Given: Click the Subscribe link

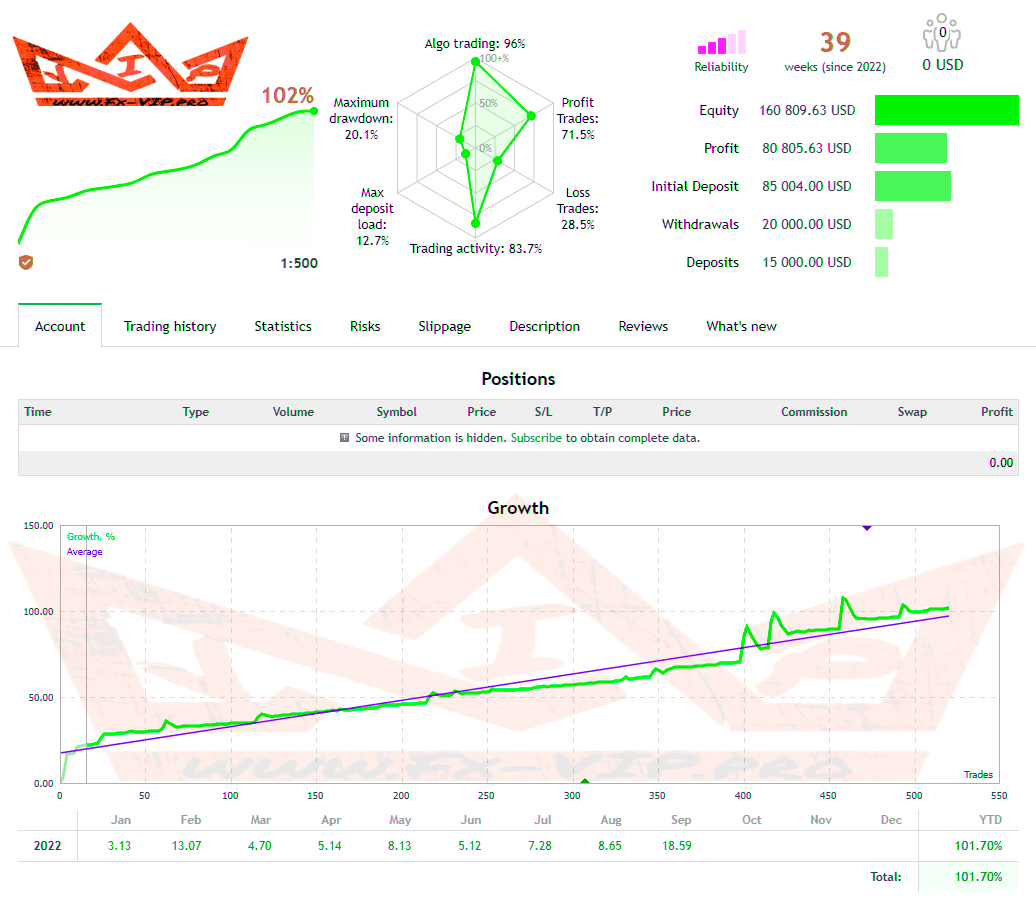Looking at the screenshot, I should [x=536, y=438].
